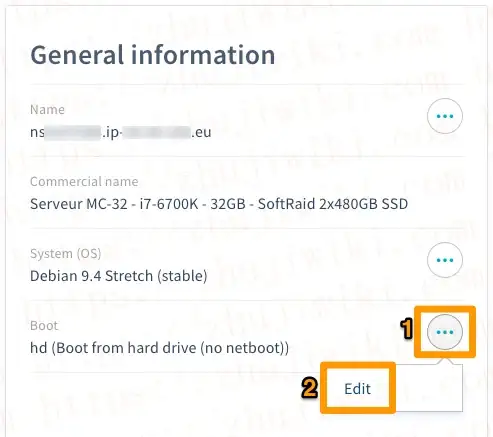Click the orange number 1 annotation
The height and width of the screenshot is (437, 493).
407,329
